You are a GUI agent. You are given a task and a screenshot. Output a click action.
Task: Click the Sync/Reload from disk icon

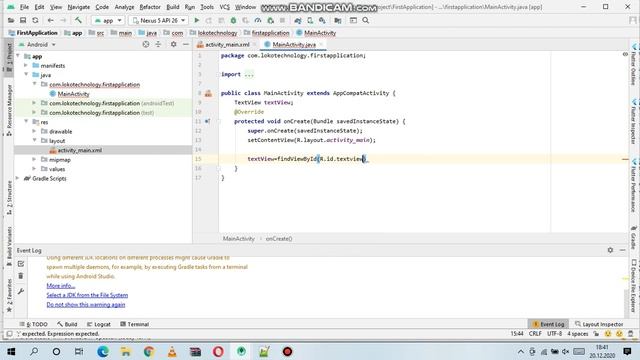coord(35,20)
